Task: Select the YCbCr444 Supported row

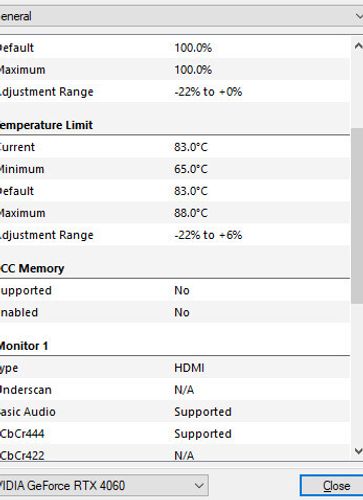Action: click(x=175, y=434)
